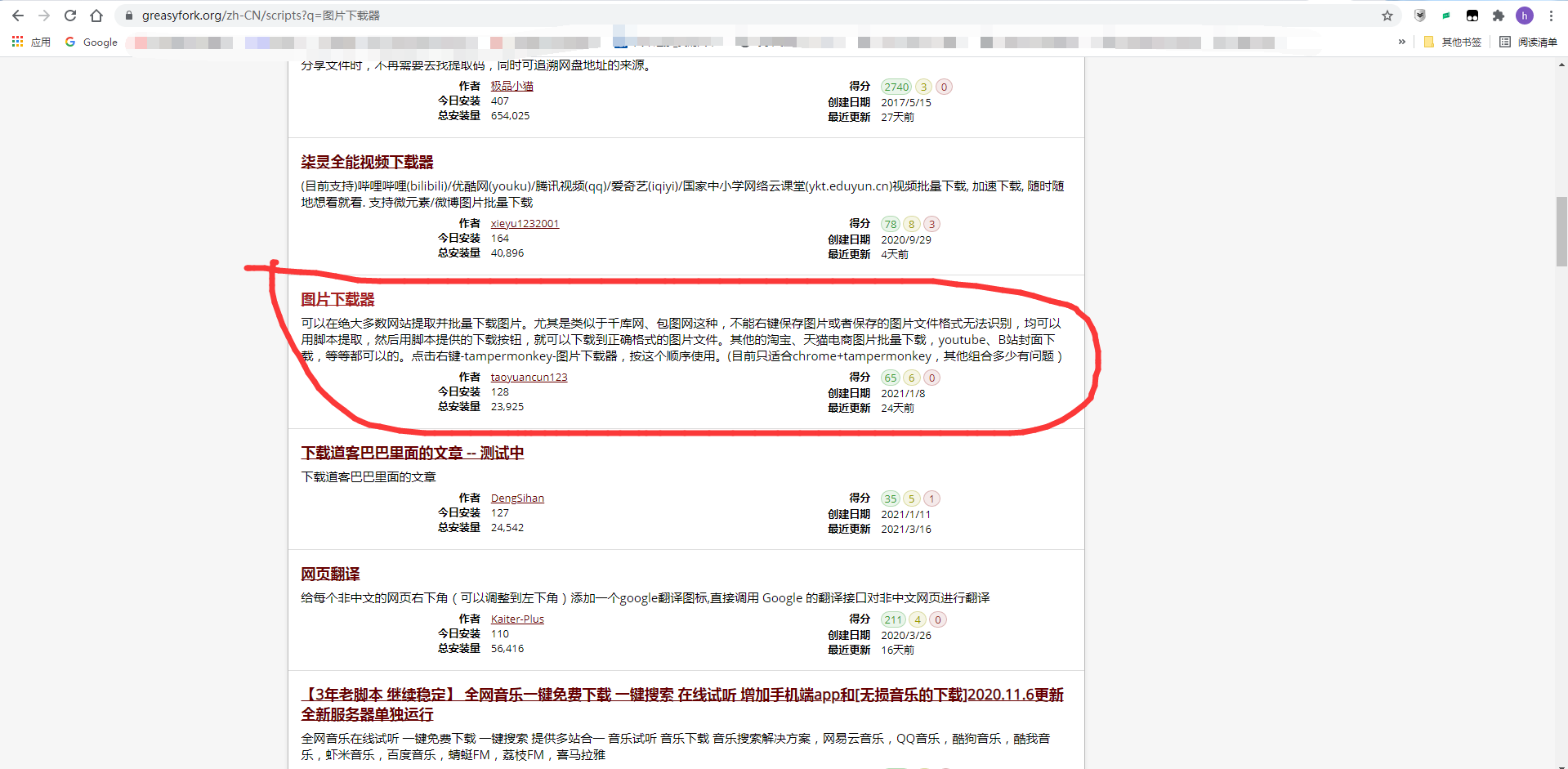The image size is (1568, 769).
Task: Click the vertical page scrollbar thumb
Action: [1561, 231]
